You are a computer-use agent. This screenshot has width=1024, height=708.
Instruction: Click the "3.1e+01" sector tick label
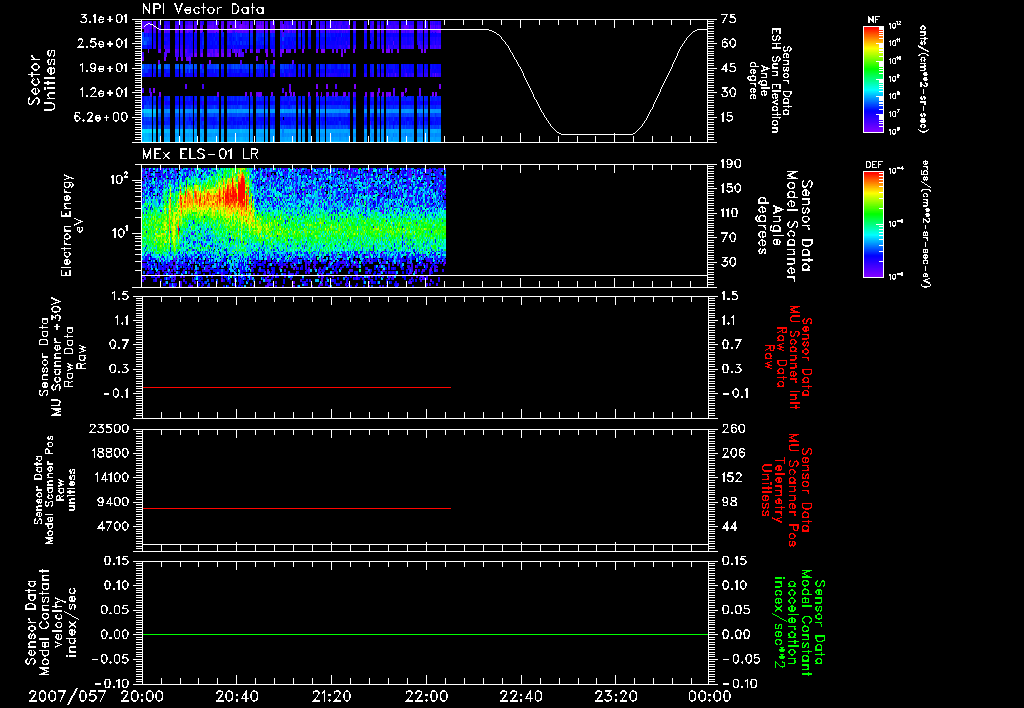(104, 19)
